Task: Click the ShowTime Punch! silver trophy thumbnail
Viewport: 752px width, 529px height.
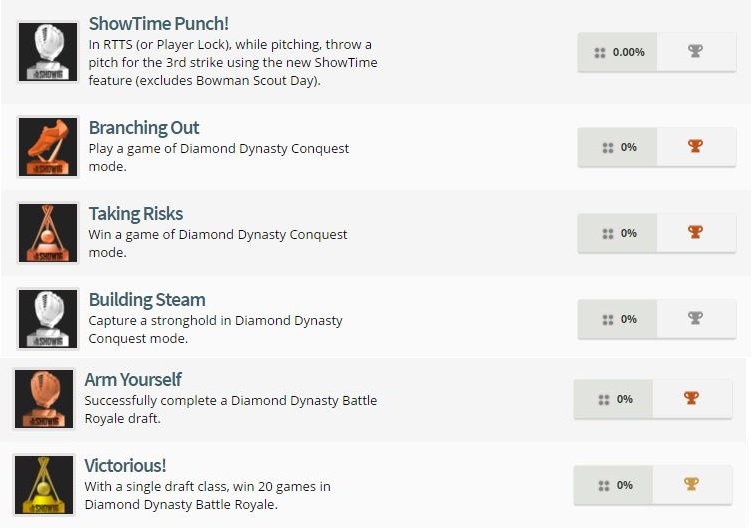Action: pos(48,52)
